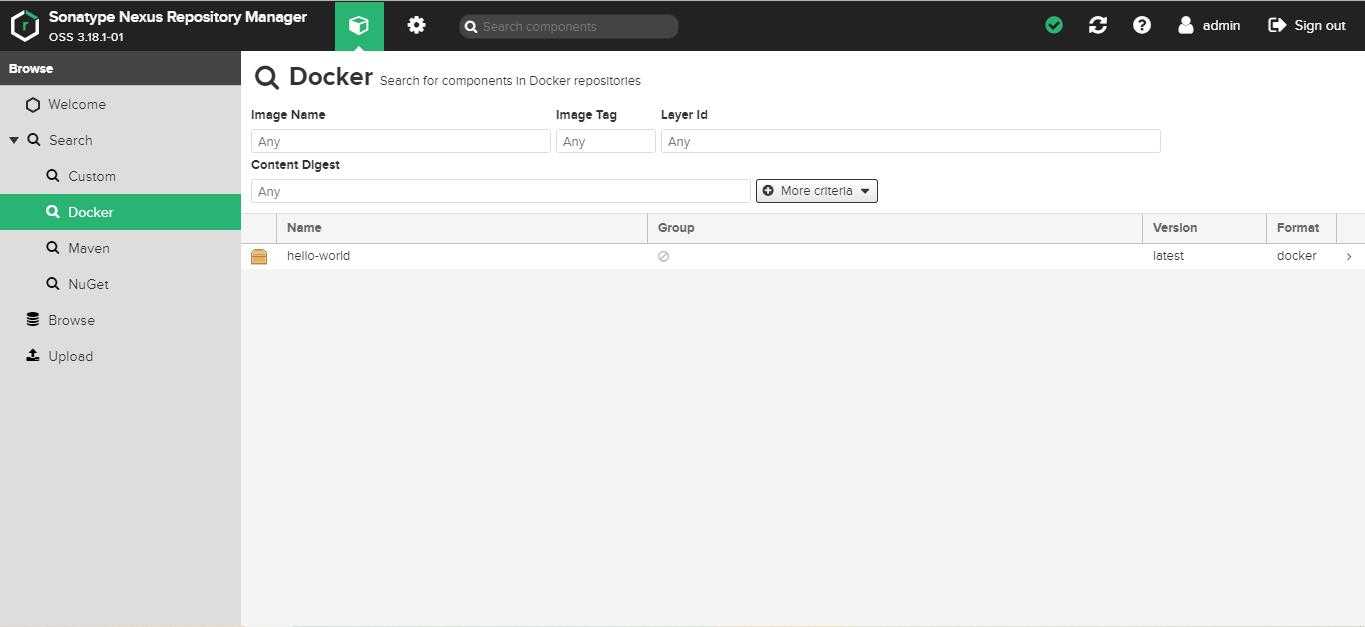This screenshot has height=627, width=1365.
Task: Sort by the Version column header
Action: coord(1204,228)
